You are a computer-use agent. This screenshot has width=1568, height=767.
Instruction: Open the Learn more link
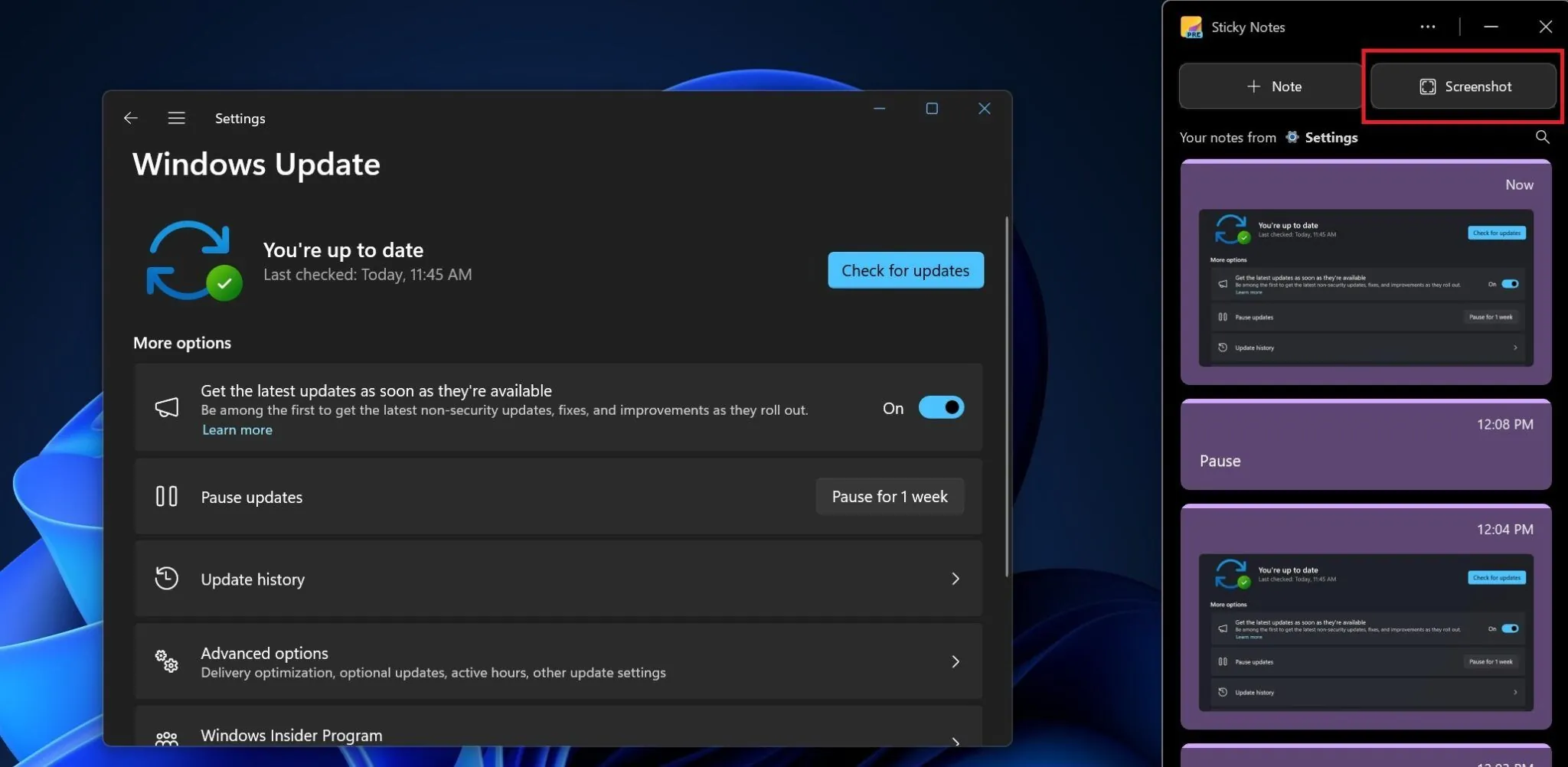coord(237,429)
